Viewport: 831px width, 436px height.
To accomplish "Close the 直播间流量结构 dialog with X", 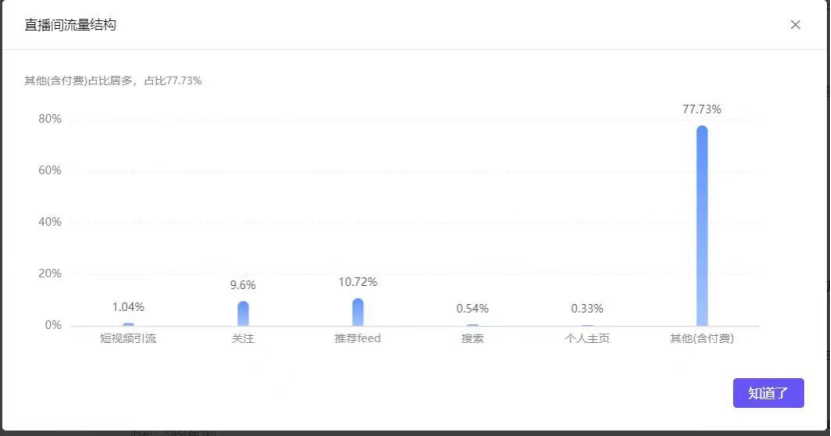I will 795,25.
